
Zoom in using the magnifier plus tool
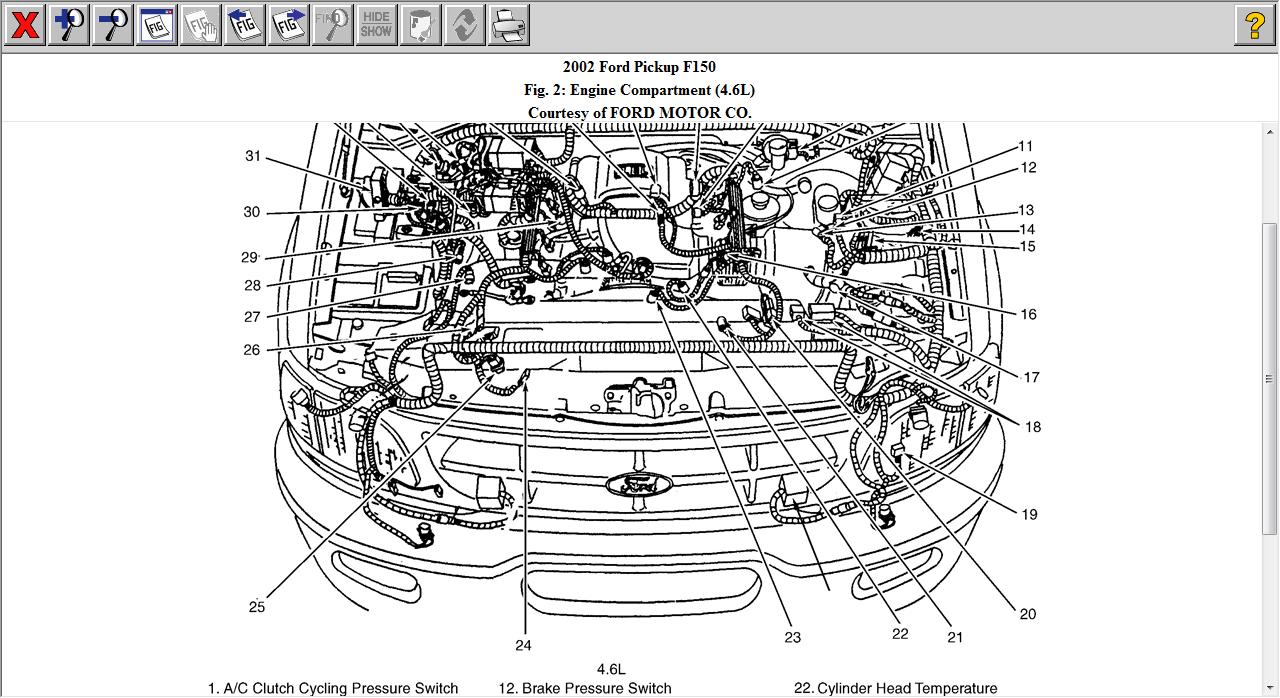(x=67, y=24)
